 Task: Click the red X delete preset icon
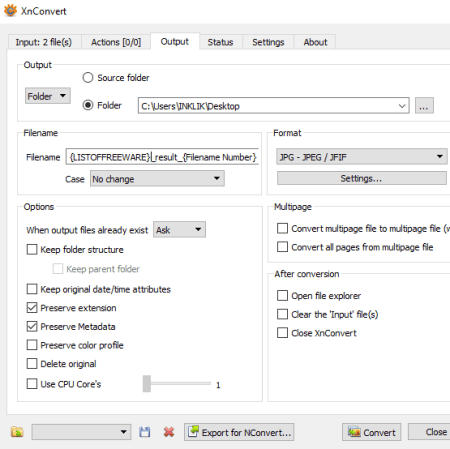pyautogui.click(x=169, y=432)
